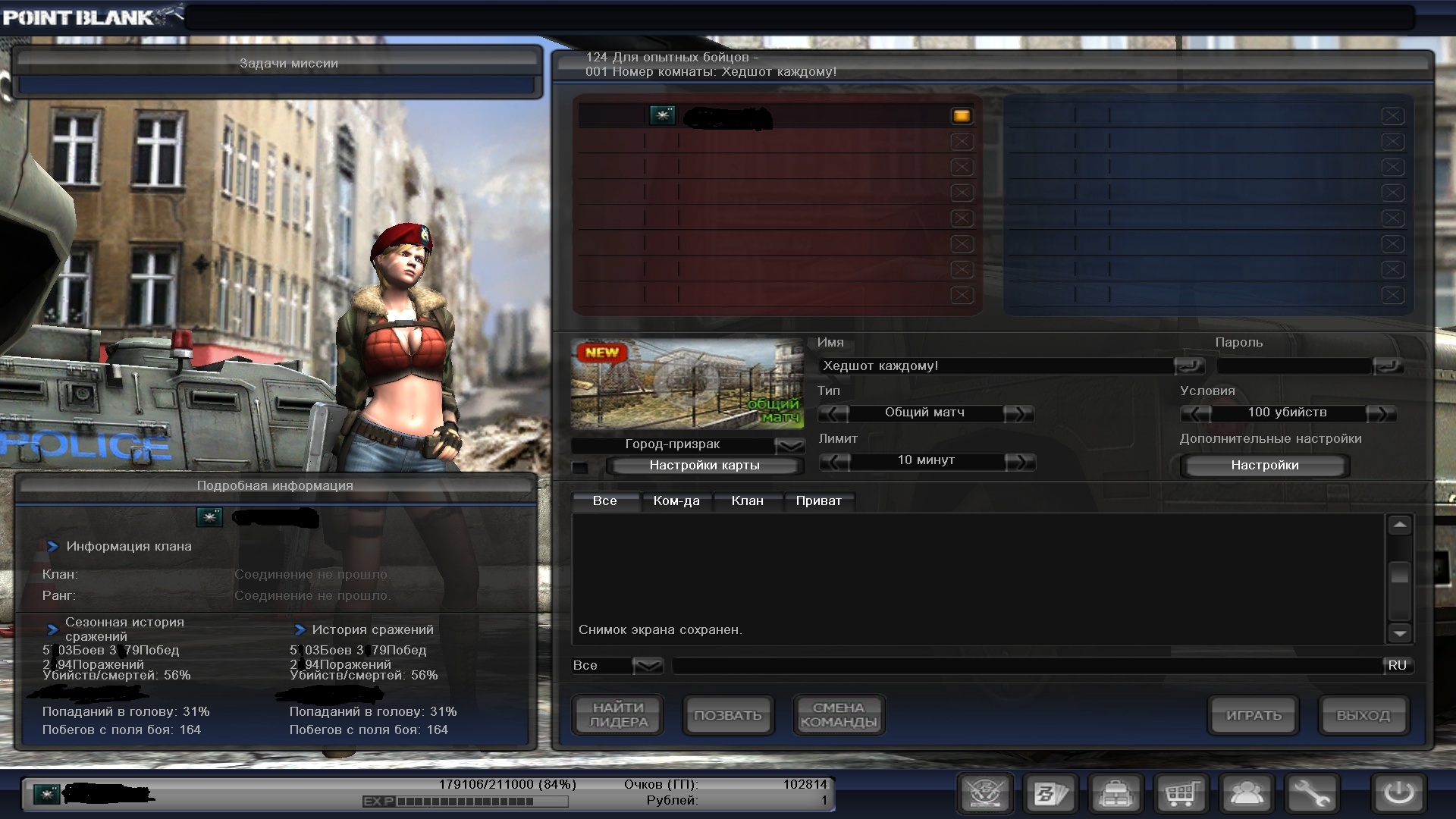Image resolution: width=1456 pixels, height=819 pixels.
Task: Open the clan emblem menu icon
Action: tap(985, 795)
